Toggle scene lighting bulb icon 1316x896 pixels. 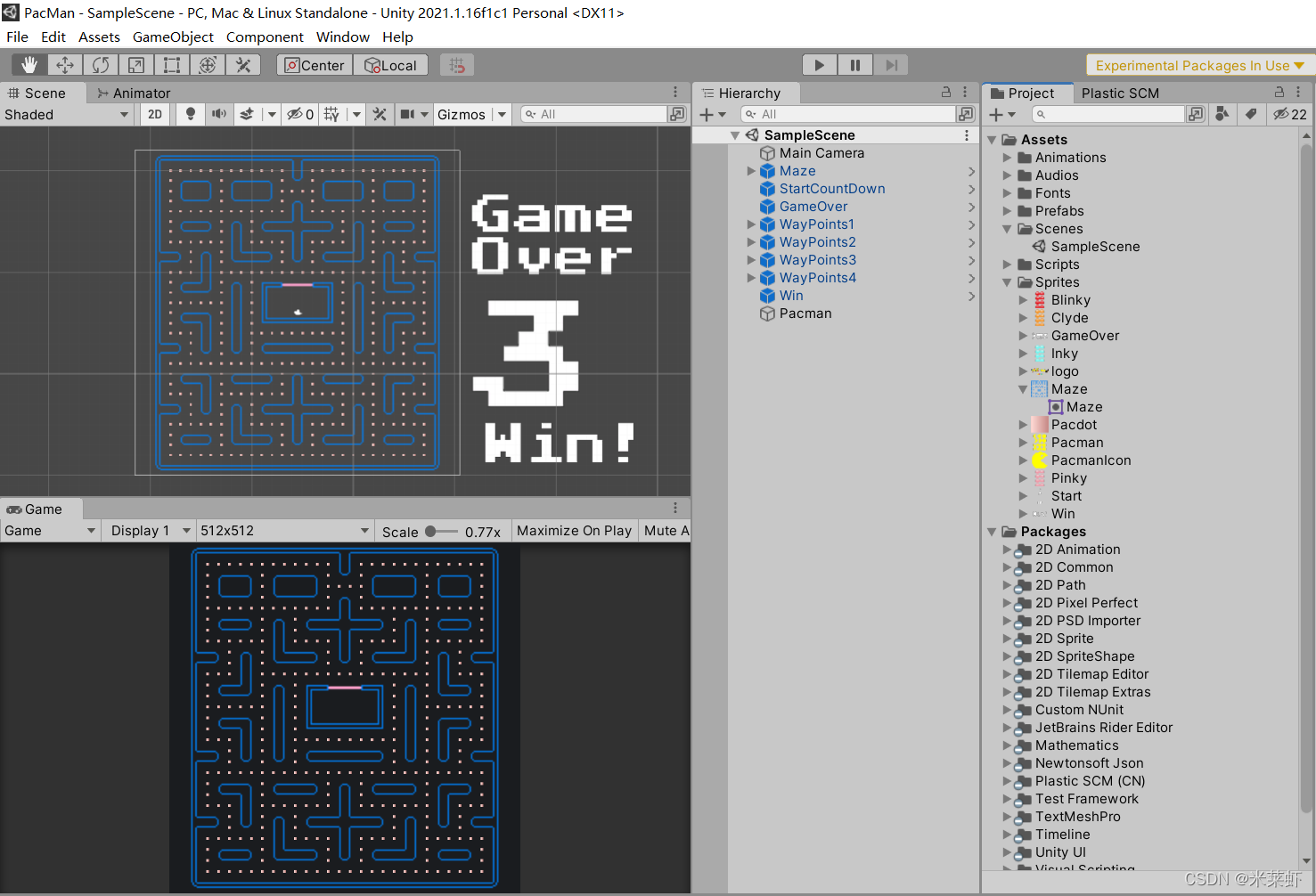pyautogui.click(x=190, y=114)
